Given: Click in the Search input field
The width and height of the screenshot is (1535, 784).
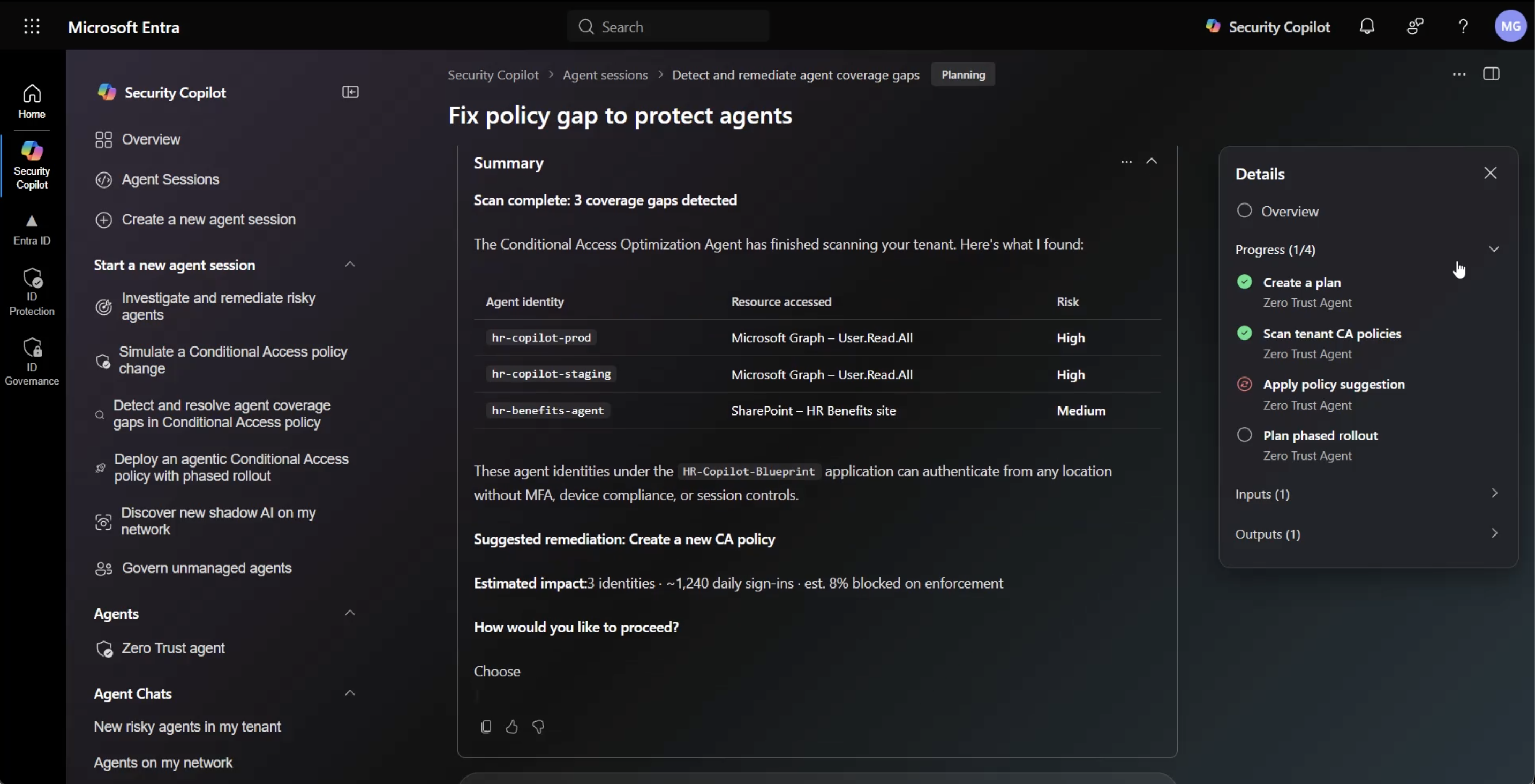Looking at the screenshot, I should 668,27.
